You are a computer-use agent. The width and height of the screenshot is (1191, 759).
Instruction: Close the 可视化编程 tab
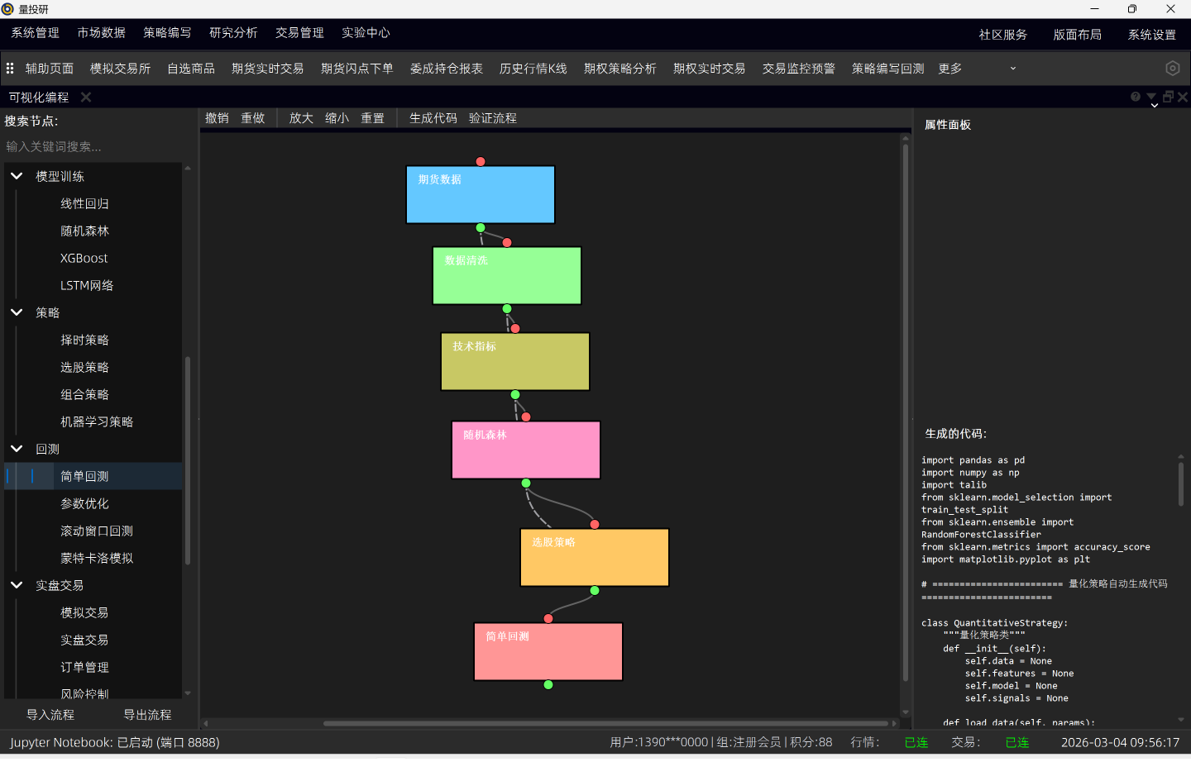coord(86,97)
